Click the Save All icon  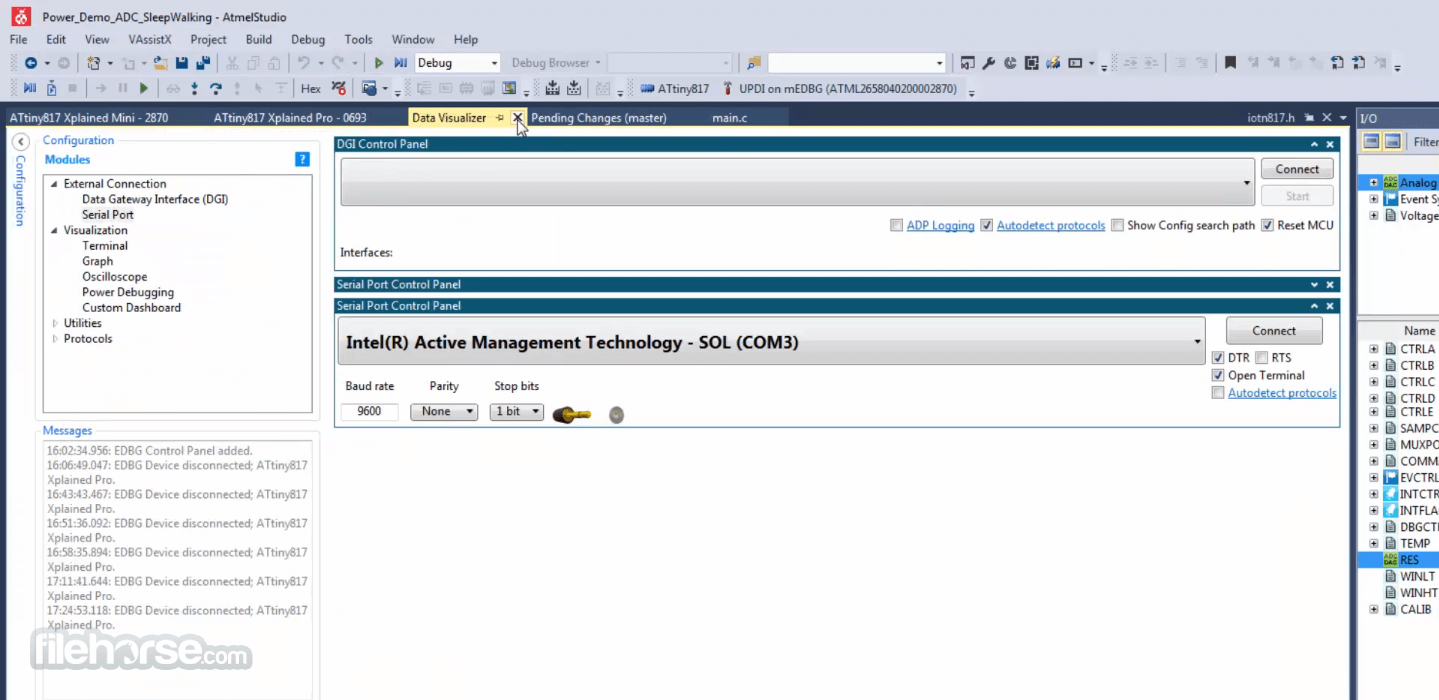click(x=203, y=63)
